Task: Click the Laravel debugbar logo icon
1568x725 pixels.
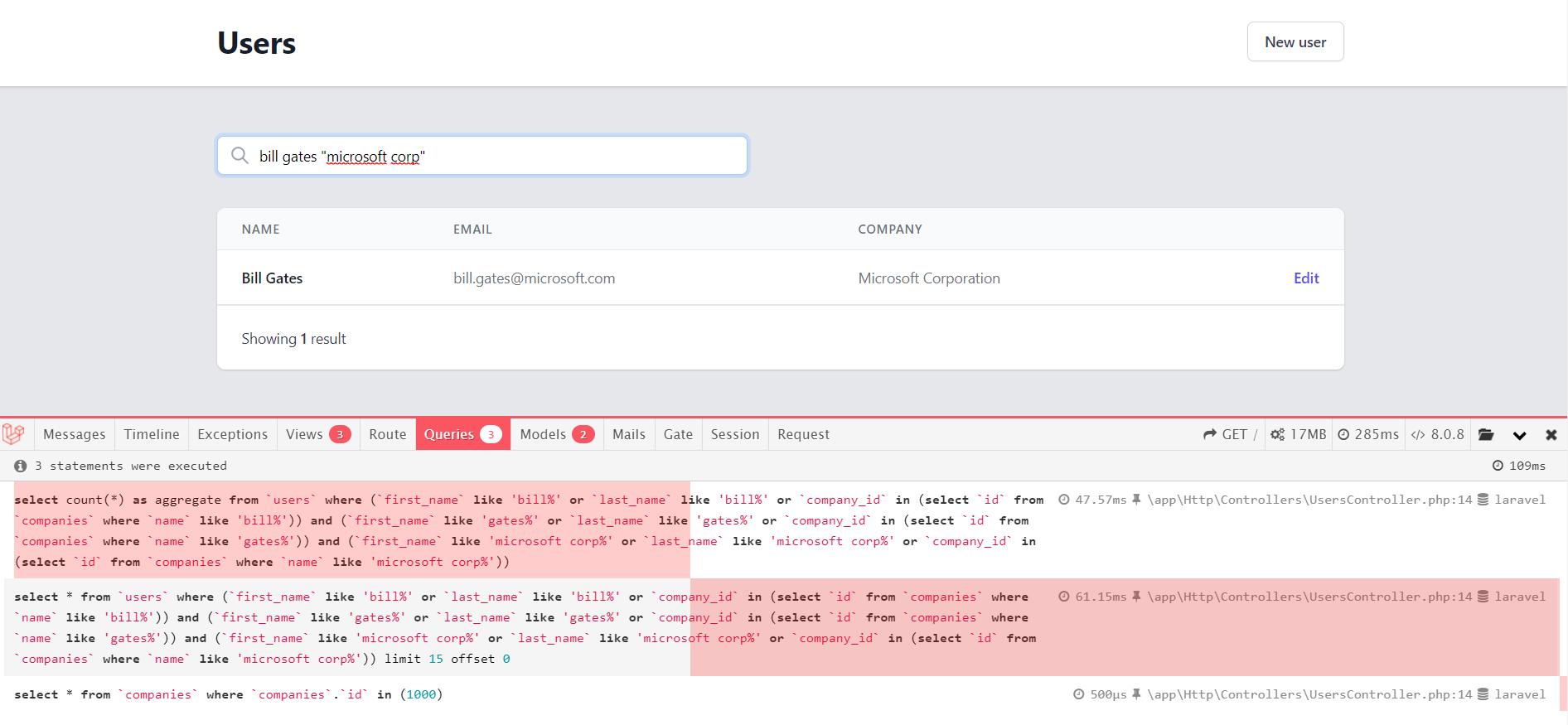Action: pyautogui.click(x=13, y=434)
